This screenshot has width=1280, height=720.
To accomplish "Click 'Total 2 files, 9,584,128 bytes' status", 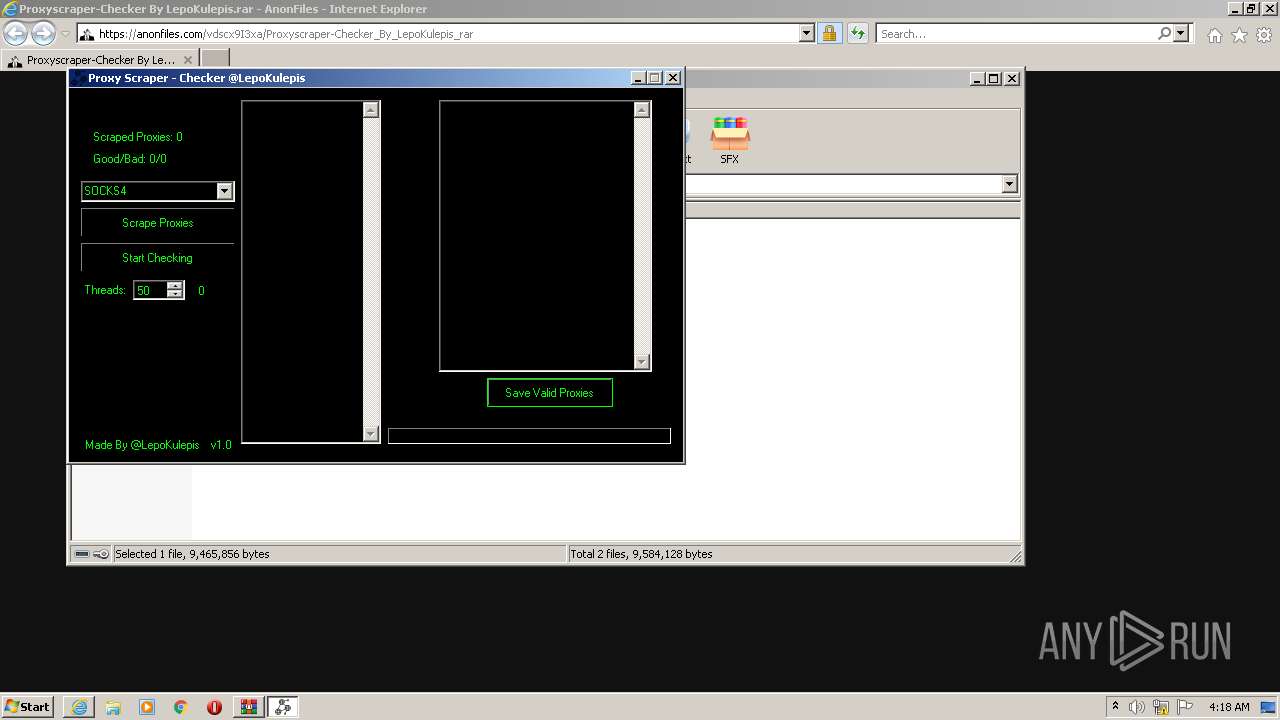I will coord(641,554).
